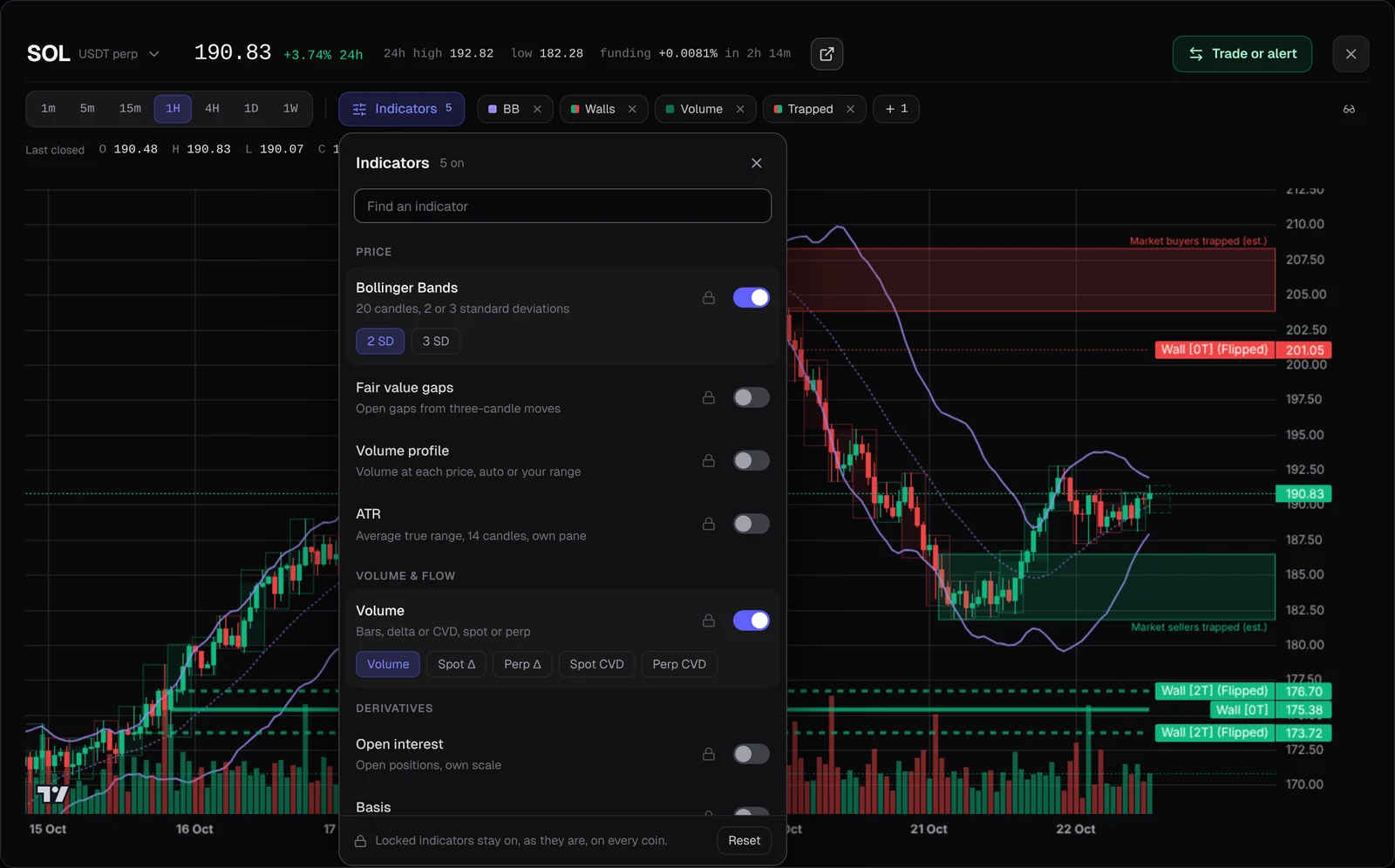This screenshot has height=868, width=1395.
Task: Click the Trade or alert button
Action: tap(1242, 54)
